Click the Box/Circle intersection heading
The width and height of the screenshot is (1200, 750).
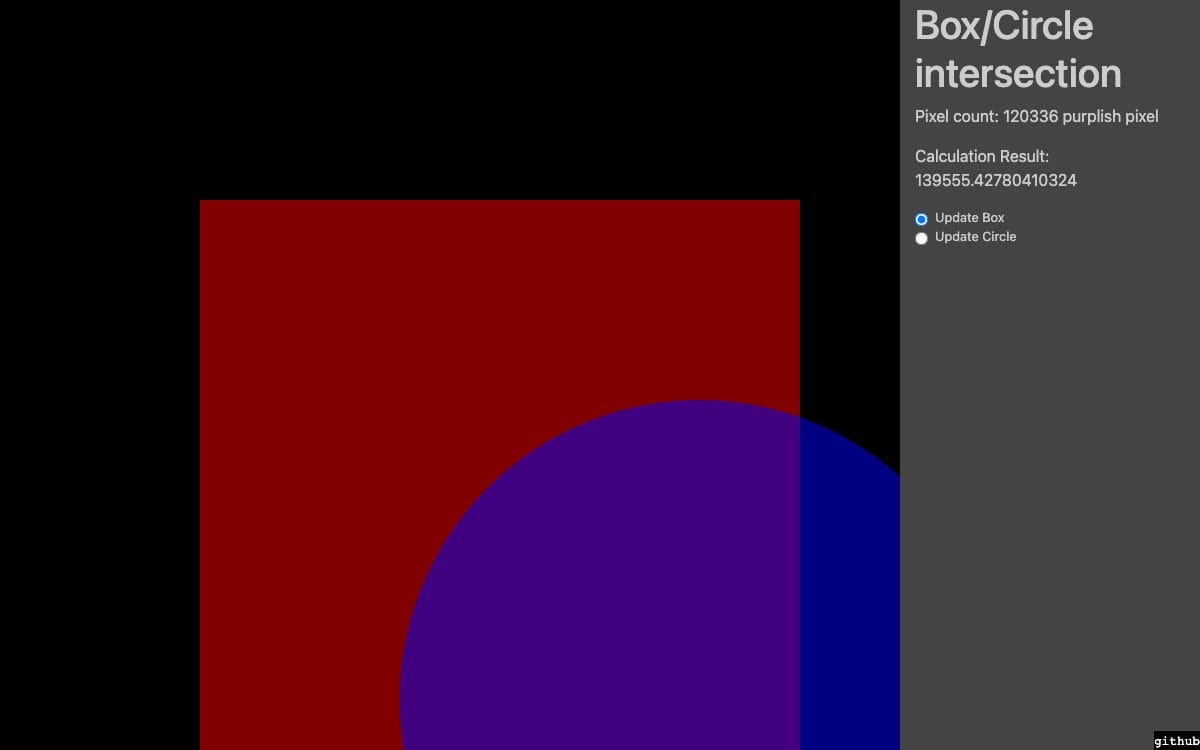pos(1018,49)
